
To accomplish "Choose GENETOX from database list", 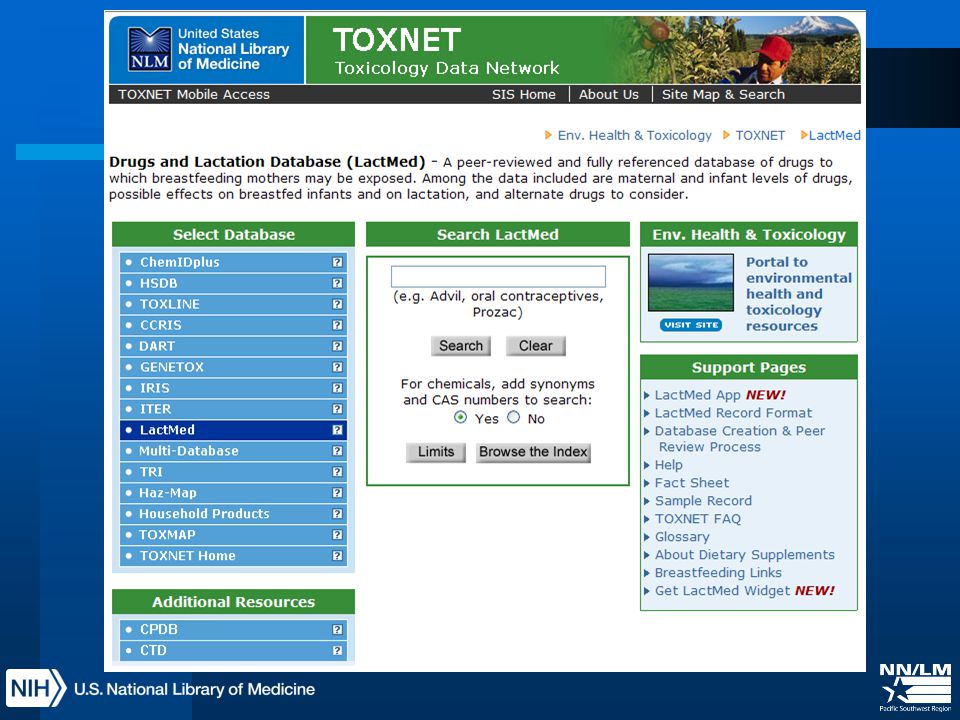I will [233, 367].
